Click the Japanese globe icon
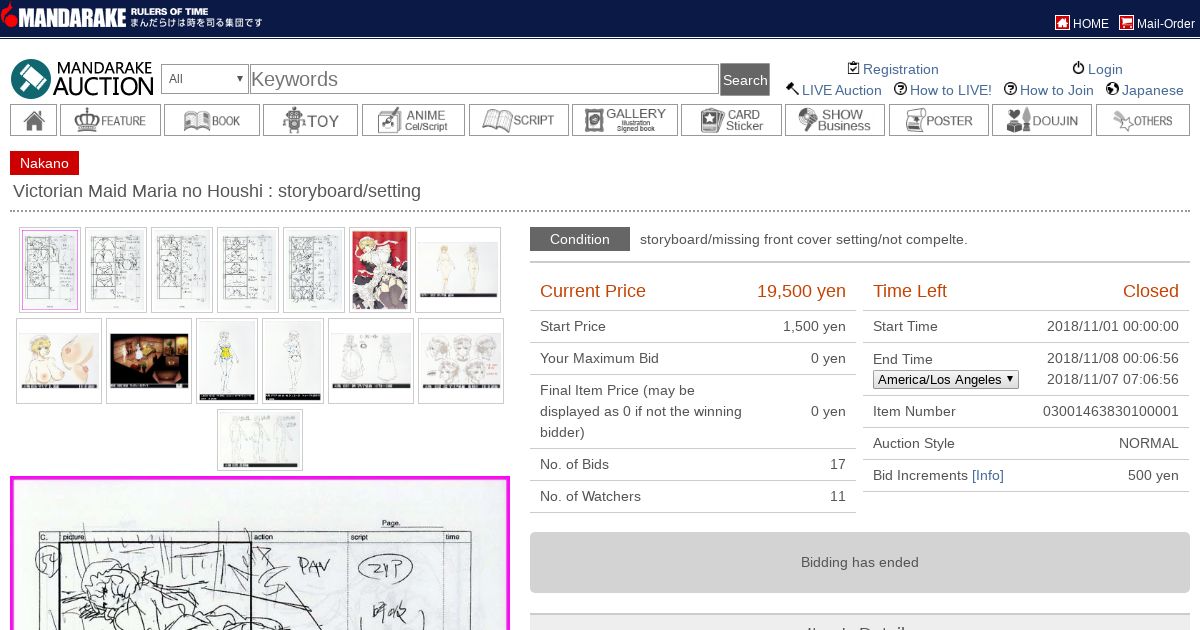Image resolution: width=1200 pixels, height=630 pixels. point(1112,89)
